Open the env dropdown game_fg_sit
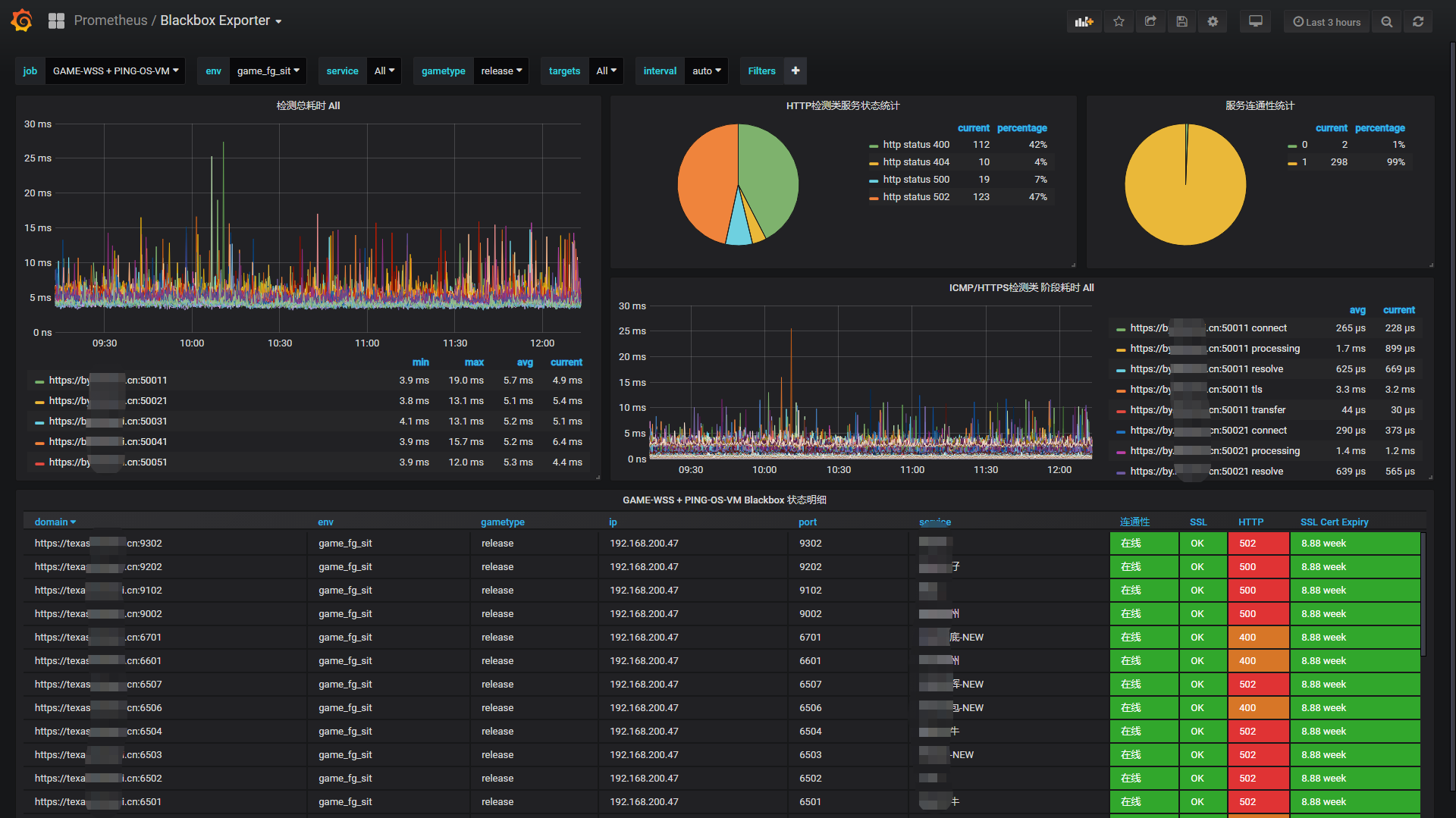 pos(268,71)
